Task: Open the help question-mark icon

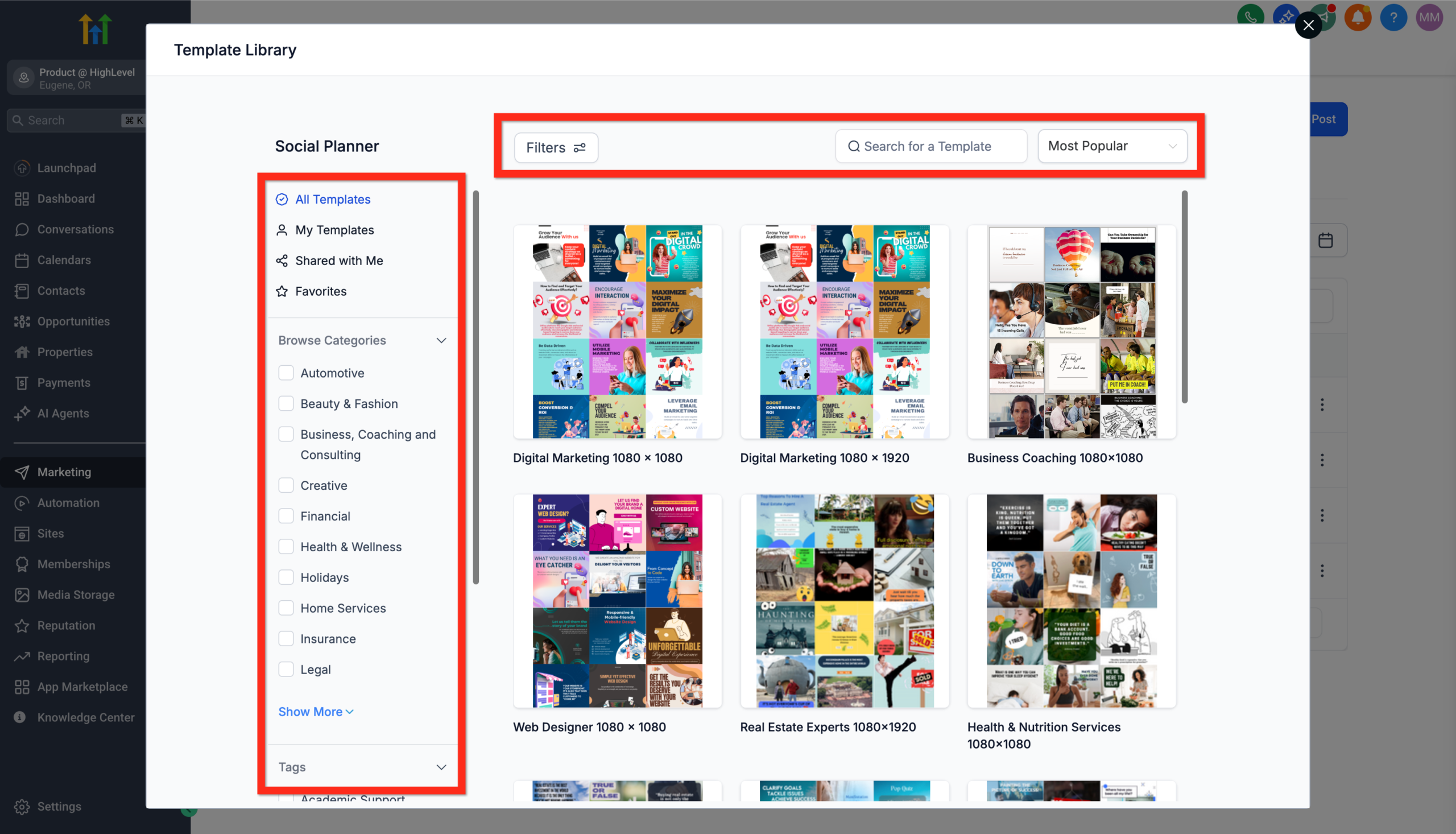Action: 1393,17
